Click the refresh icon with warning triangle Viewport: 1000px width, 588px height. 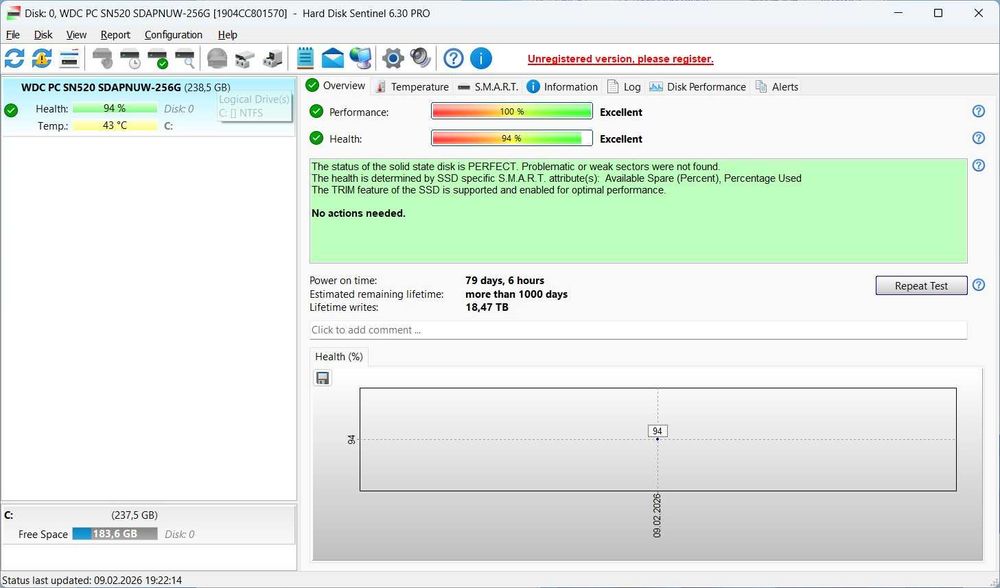pyautogui.click(x=42, y=58)
